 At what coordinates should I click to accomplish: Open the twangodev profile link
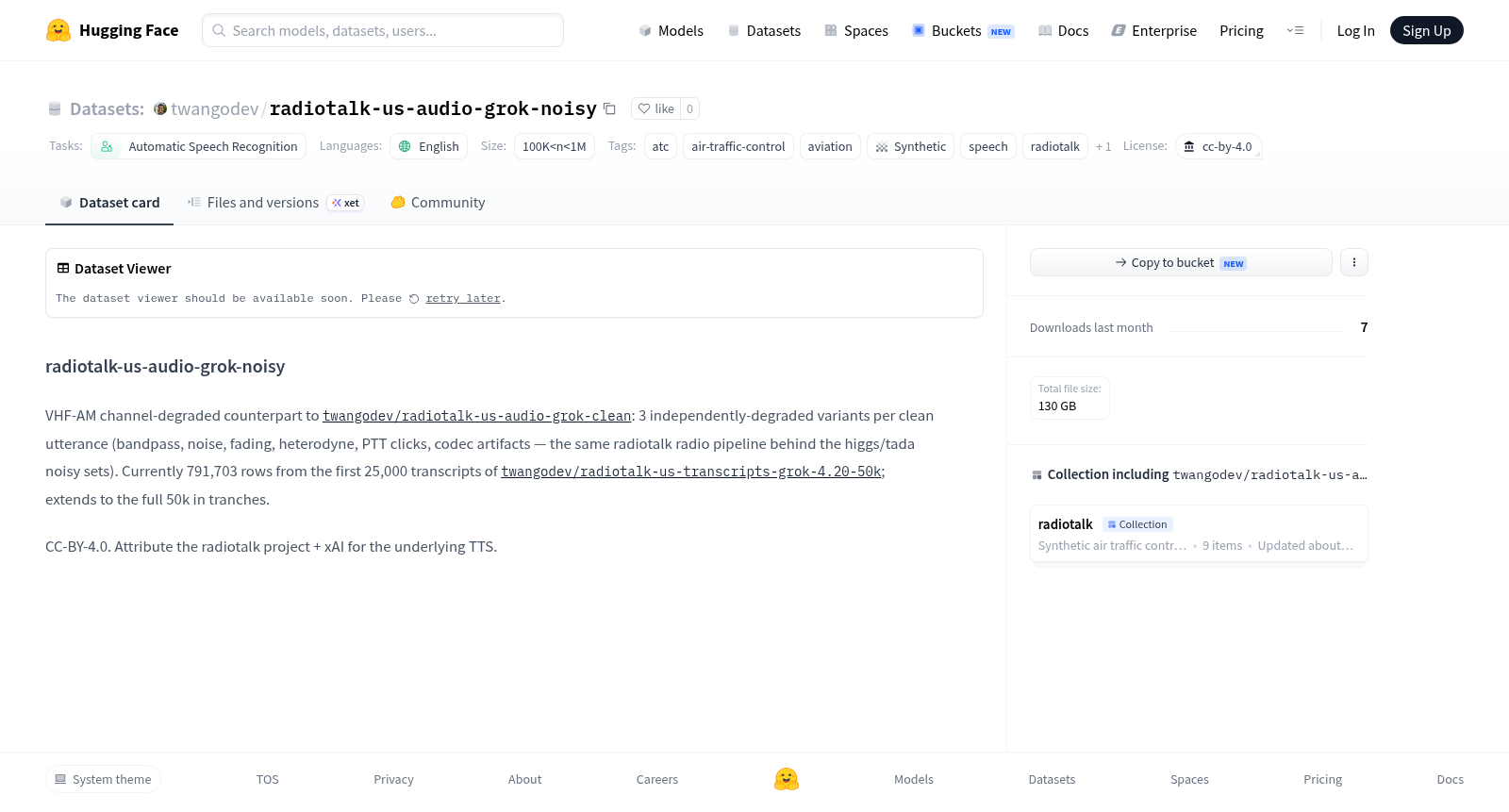pyautogui.click(x=215, y=108)
